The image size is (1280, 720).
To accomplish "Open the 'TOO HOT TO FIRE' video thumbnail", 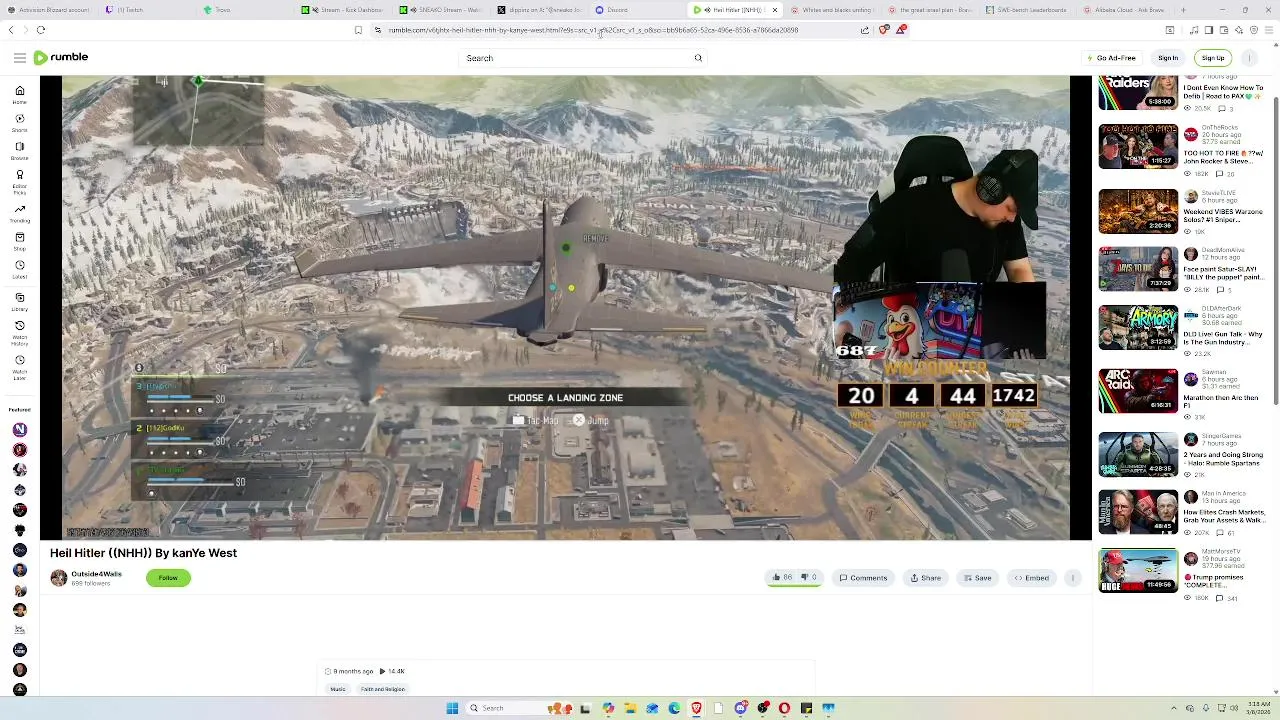I will (1138, 146).
